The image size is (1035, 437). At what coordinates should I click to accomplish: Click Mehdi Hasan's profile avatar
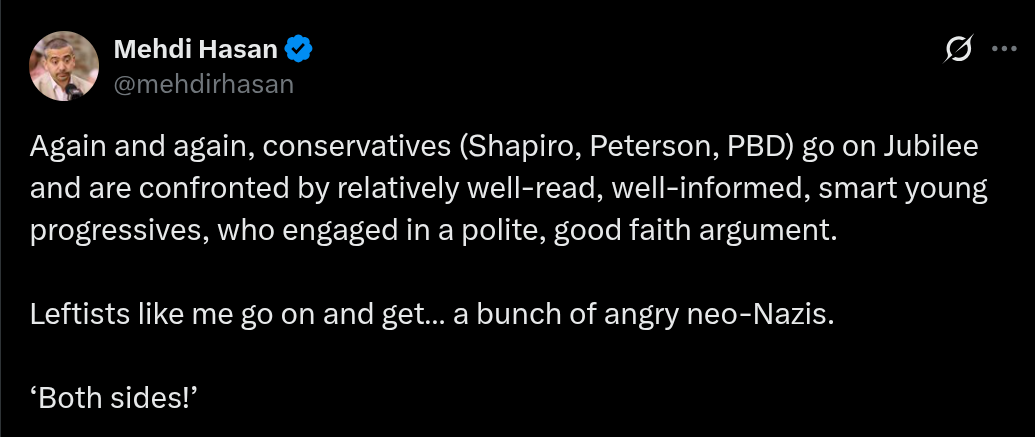[64, 66]
